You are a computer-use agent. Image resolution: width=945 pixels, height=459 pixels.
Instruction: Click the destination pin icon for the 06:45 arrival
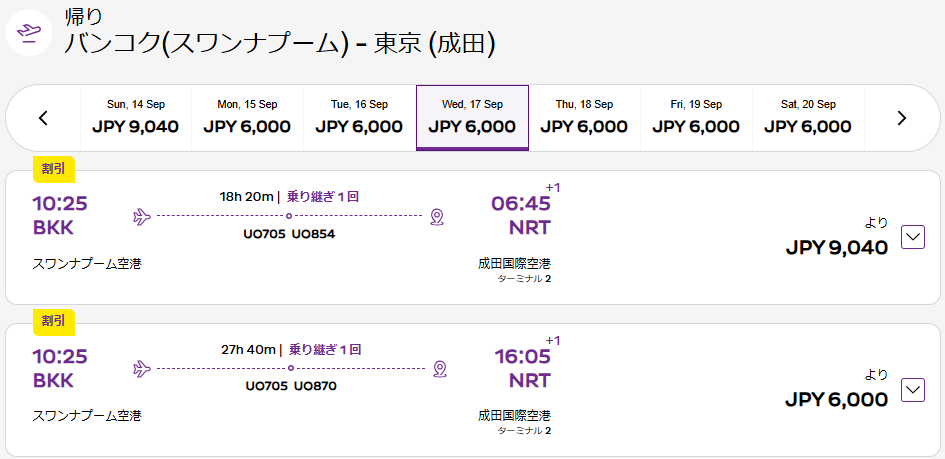(x=438, y=216)
